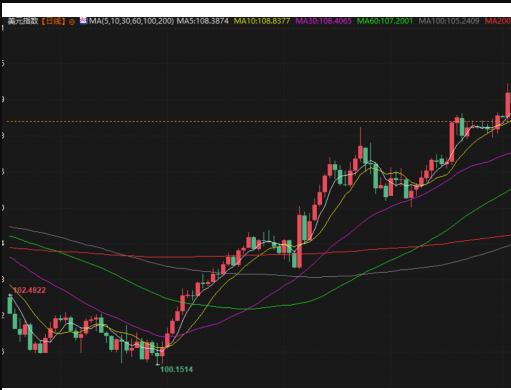This screenshot has height=390, width=511.
Task: Select the red MA200 legend label
Action: (498, 21)
